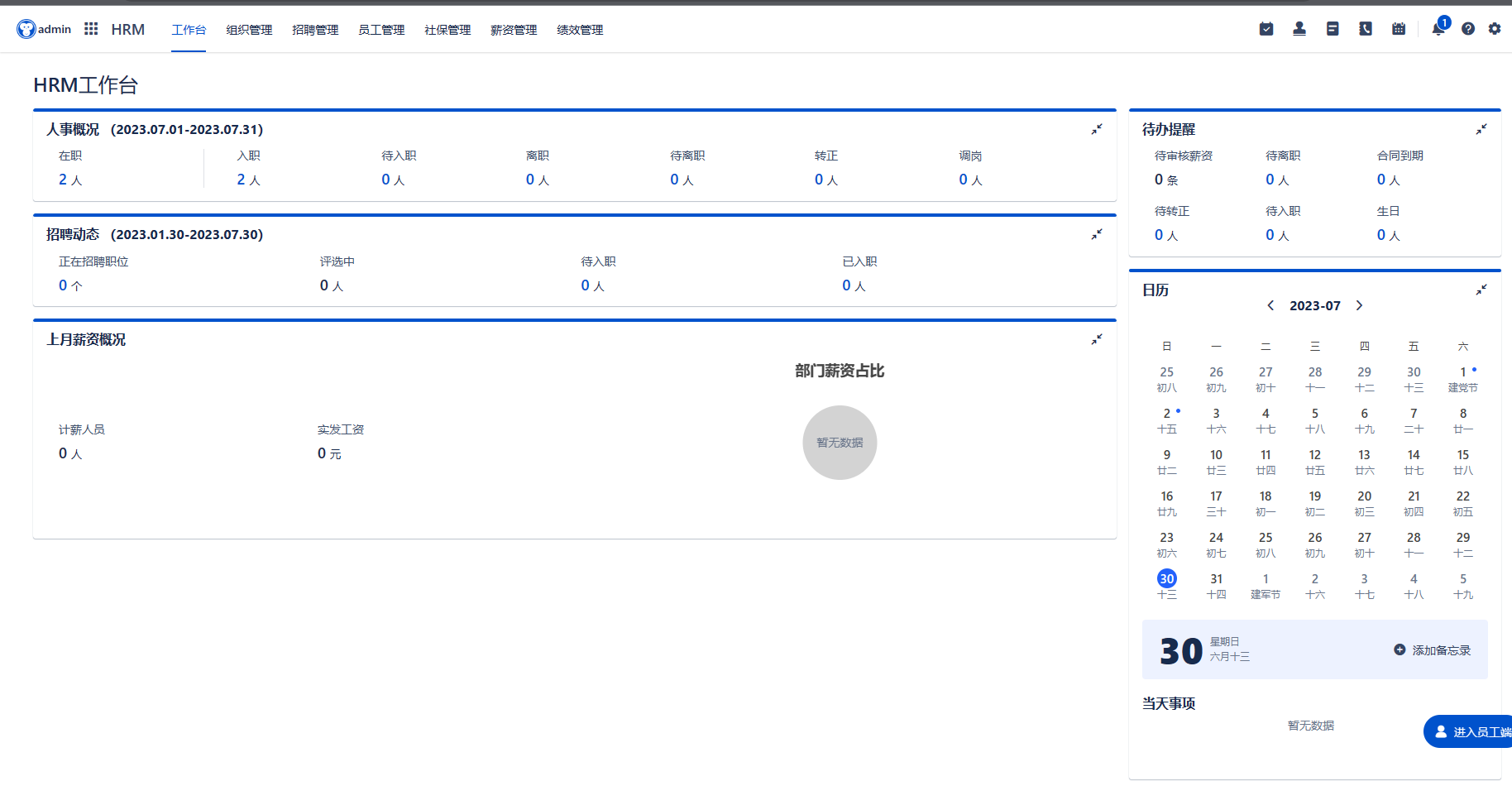This screenshot has width=1512, height=786.
Task: Select highlighted date 30 in calendar
Action: tap(1167, 578)
